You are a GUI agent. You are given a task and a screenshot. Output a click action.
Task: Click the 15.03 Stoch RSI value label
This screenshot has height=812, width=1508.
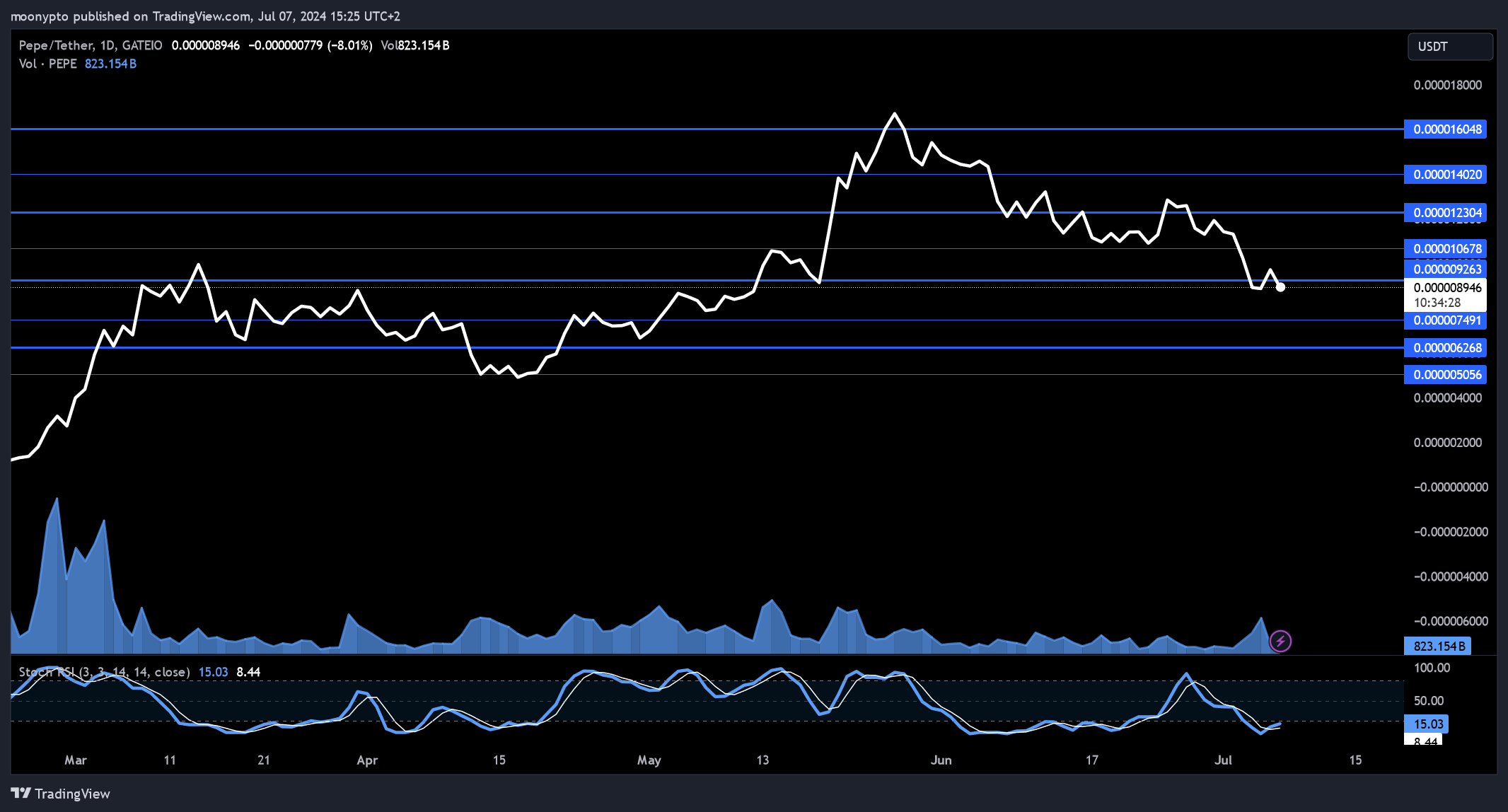point(1426,724)
